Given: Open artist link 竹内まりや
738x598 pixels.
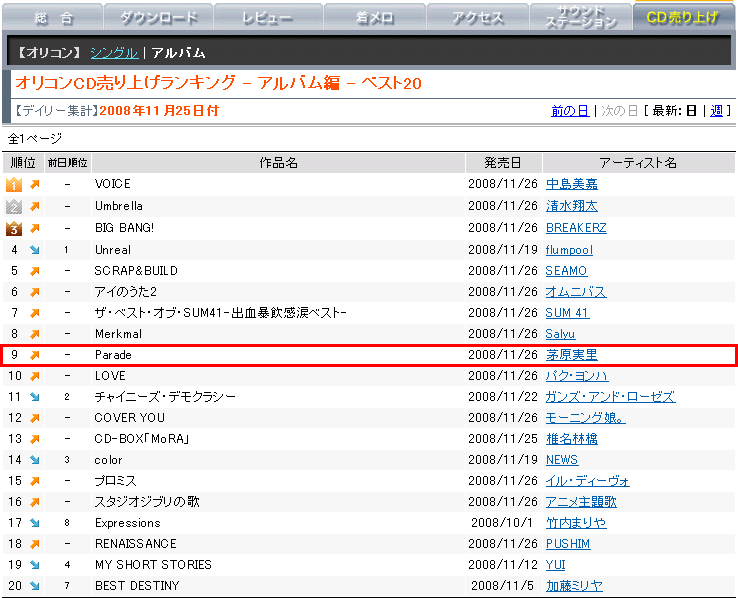Looking at the screenshot, I should point(576,523).
